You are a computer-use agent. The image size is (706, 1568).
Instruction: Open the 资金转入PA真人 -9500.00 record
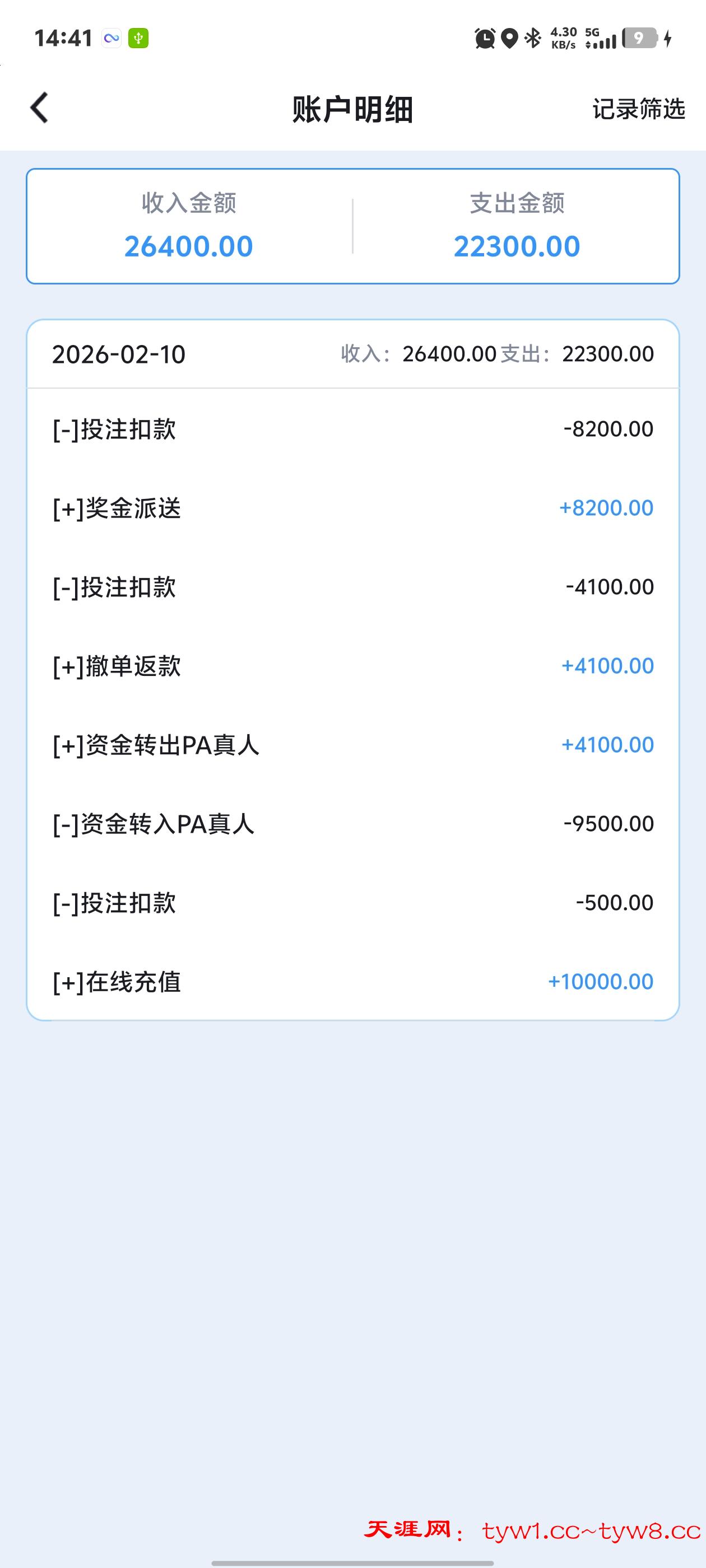(352, 824)
